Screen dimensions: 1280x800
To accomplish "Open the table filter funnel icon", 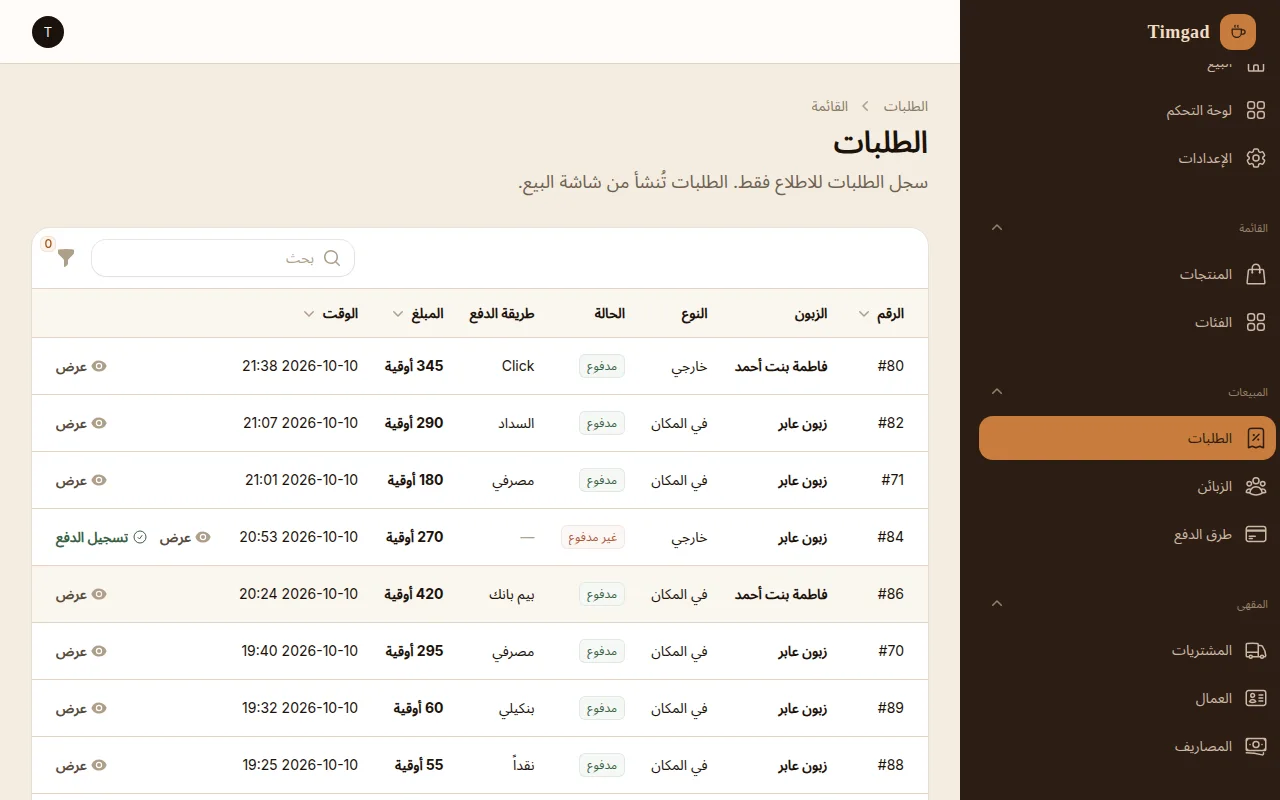I will tap(66, 258).
